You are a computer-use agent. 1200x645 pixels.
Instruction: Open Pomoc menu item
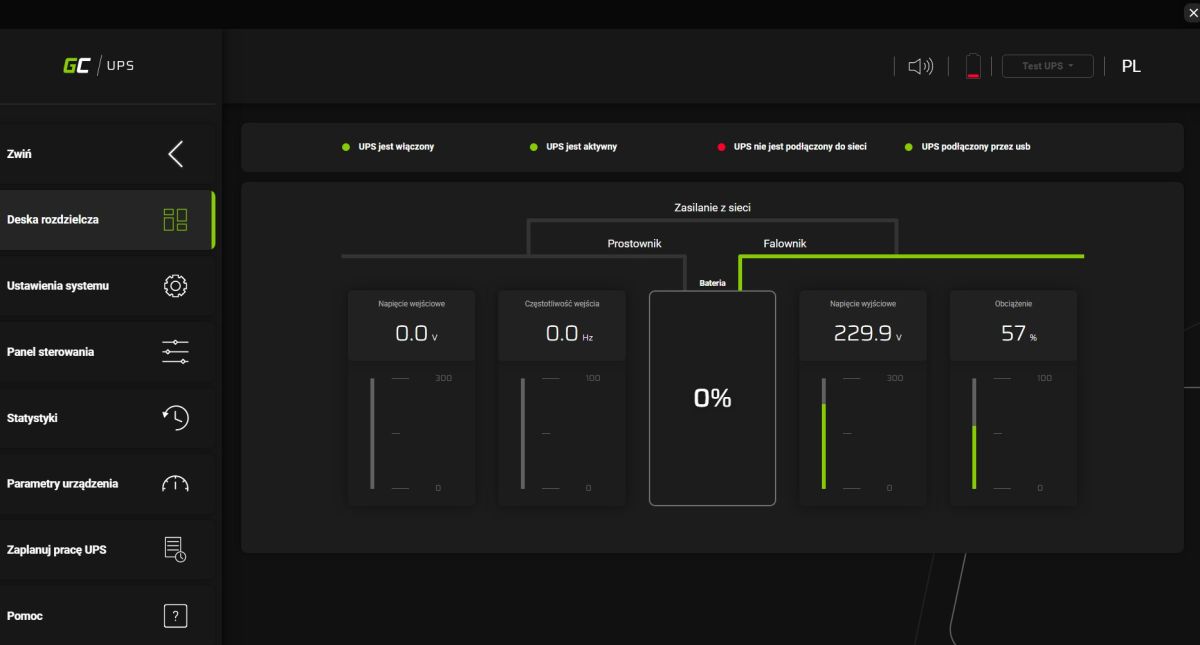107,616
